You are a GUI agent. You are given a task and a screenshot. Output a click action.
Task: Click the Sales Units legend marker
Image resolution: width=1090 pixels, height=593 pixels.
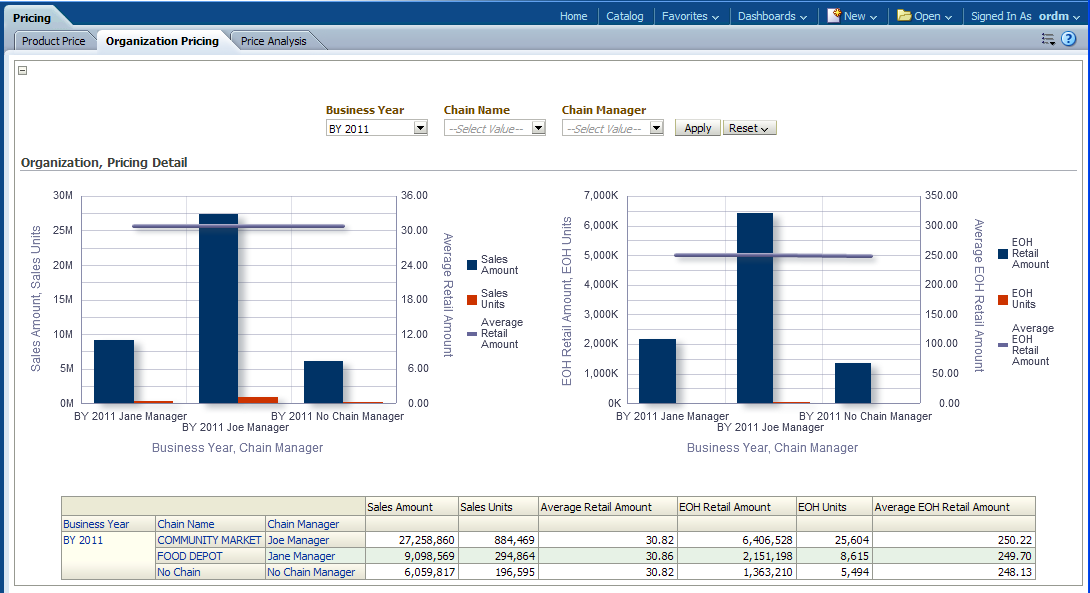click(472, 299)
